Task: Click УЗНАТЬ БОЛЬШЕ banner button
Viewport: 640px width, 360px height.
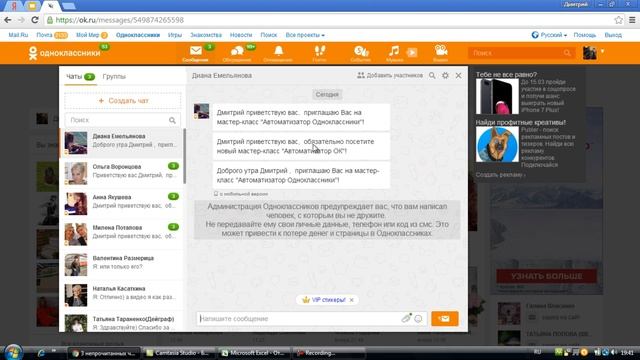Action: pyautogui.click(x=546, y=276)
